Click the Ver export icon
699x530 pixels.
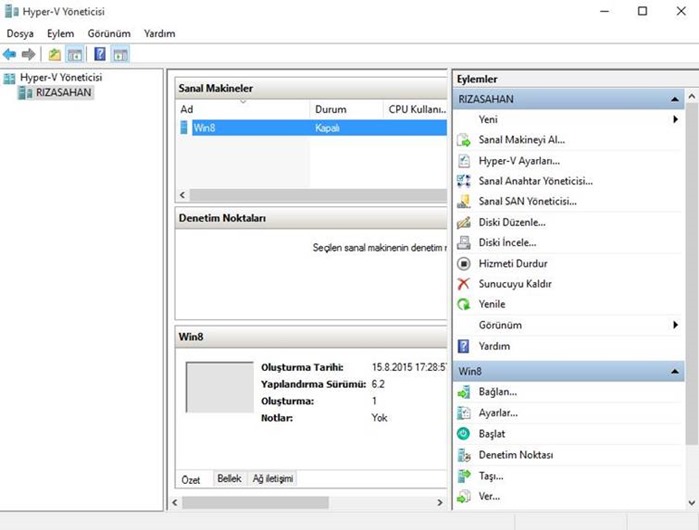pos(464,496)
